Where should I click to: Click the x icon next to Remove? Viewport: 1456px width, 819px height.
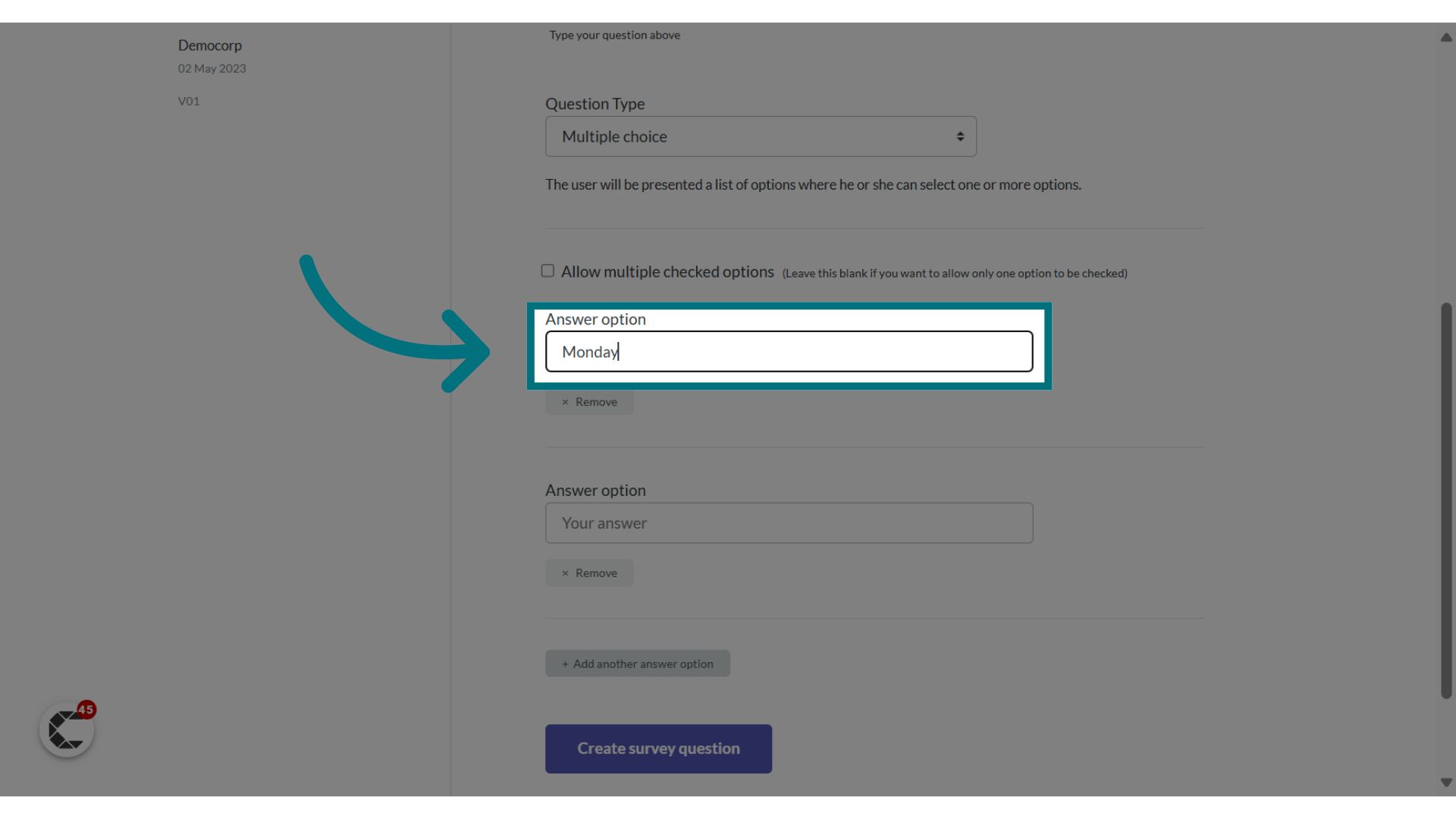[x=565, y=401]
